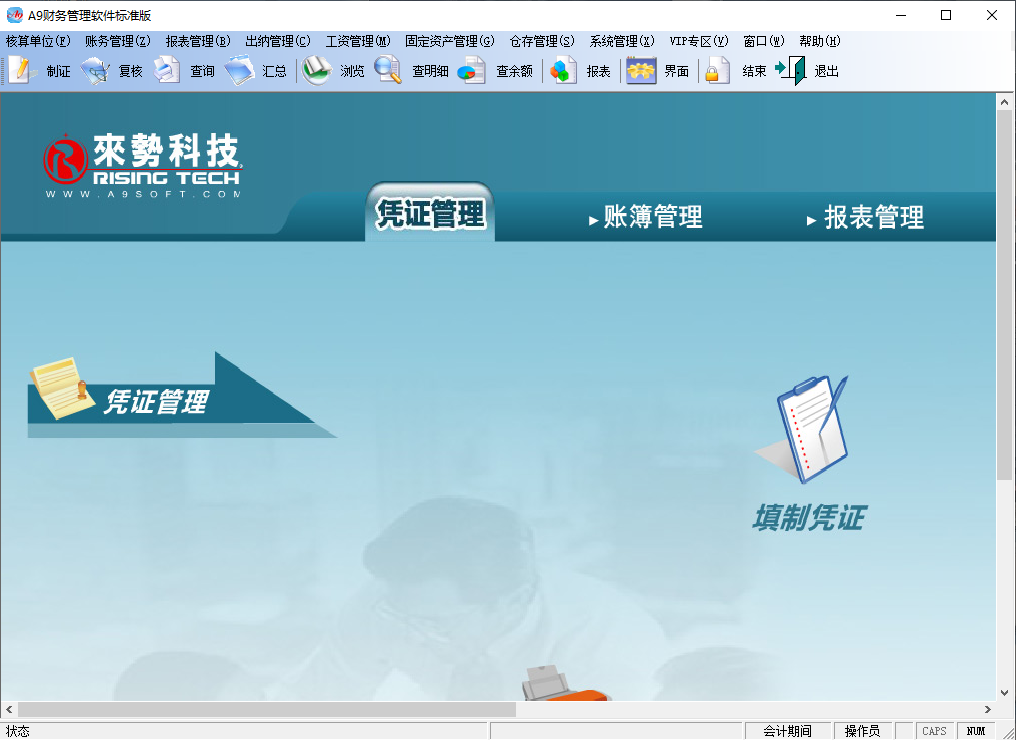
Task: Switch to the 报表管理 tab
Action: pyautogui.click(x=866, y=218)
